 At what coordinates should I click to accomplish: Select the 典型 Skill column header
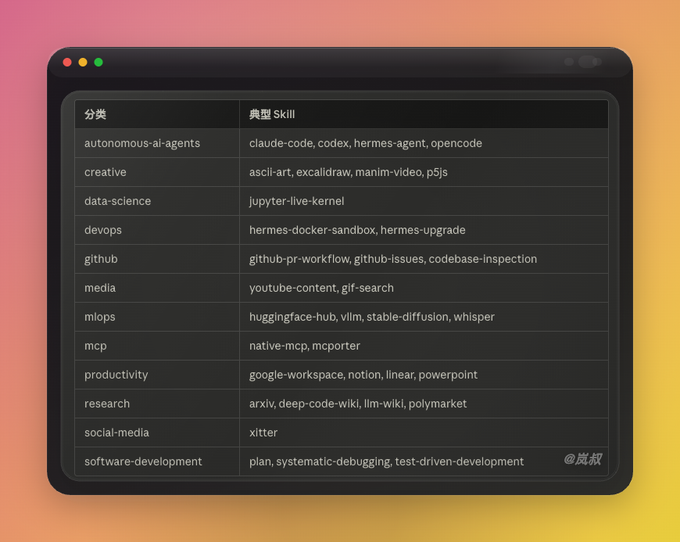(424, 114)
